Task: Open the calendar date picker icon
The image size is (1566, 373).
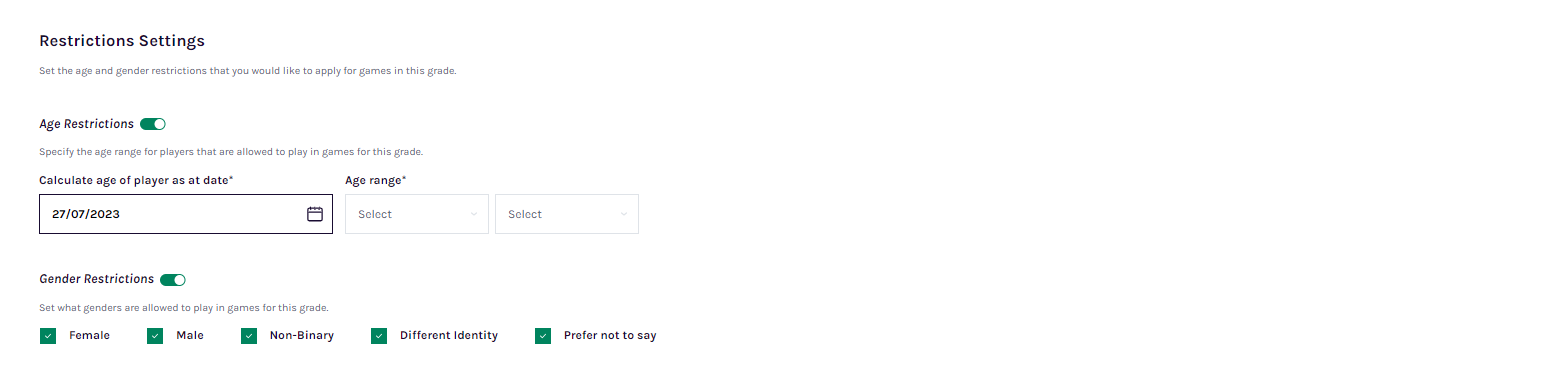Action: 314,214
